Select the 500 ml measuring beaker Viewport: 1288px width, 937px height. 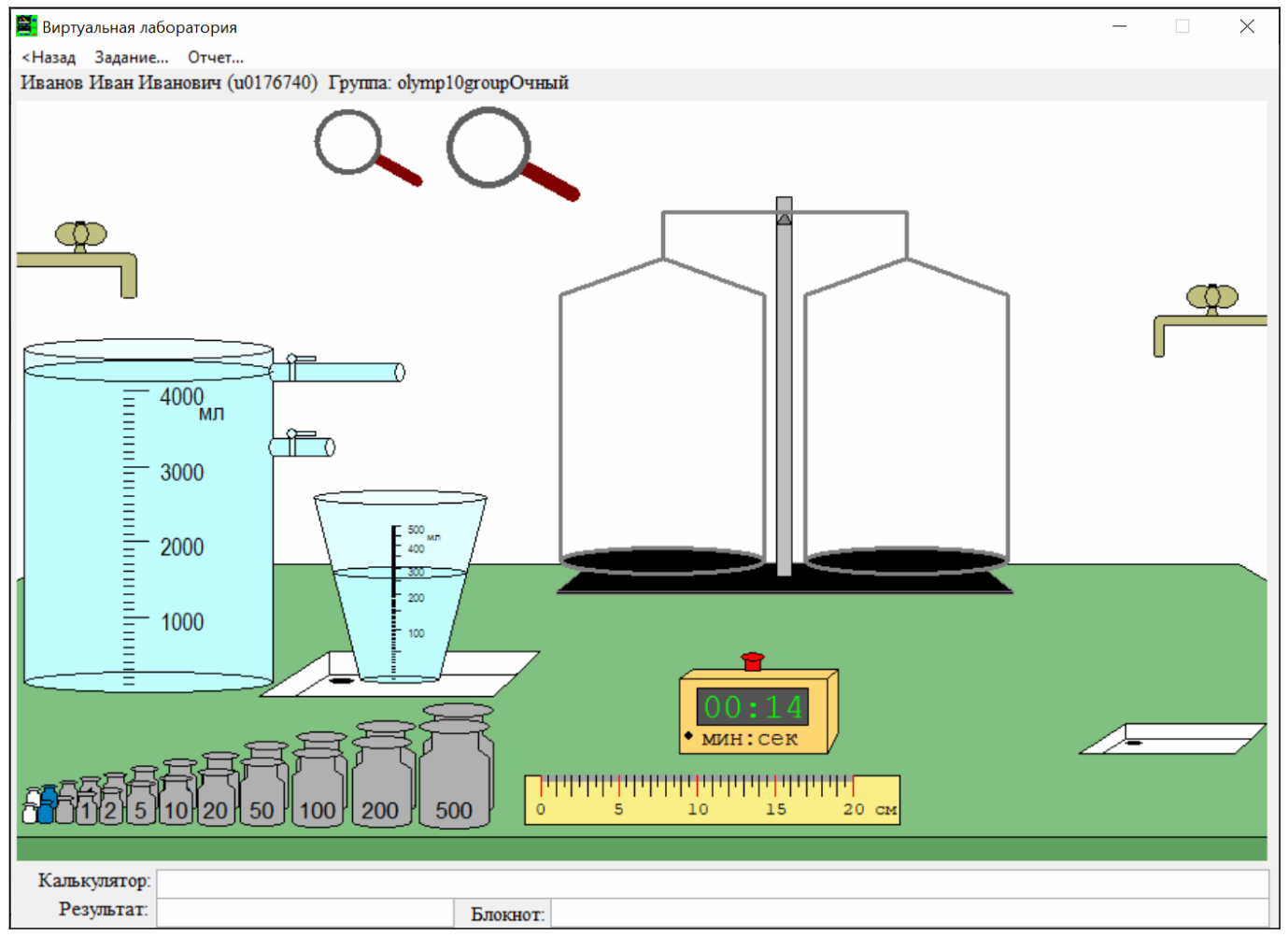tap(400, 586)
